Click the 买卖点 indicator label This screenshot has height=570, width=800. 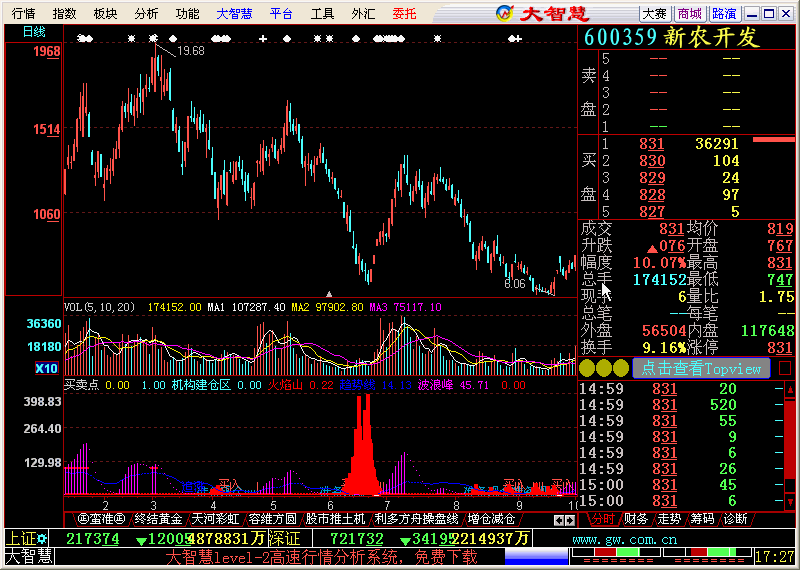pyautogui.click(x=81, y=385)
